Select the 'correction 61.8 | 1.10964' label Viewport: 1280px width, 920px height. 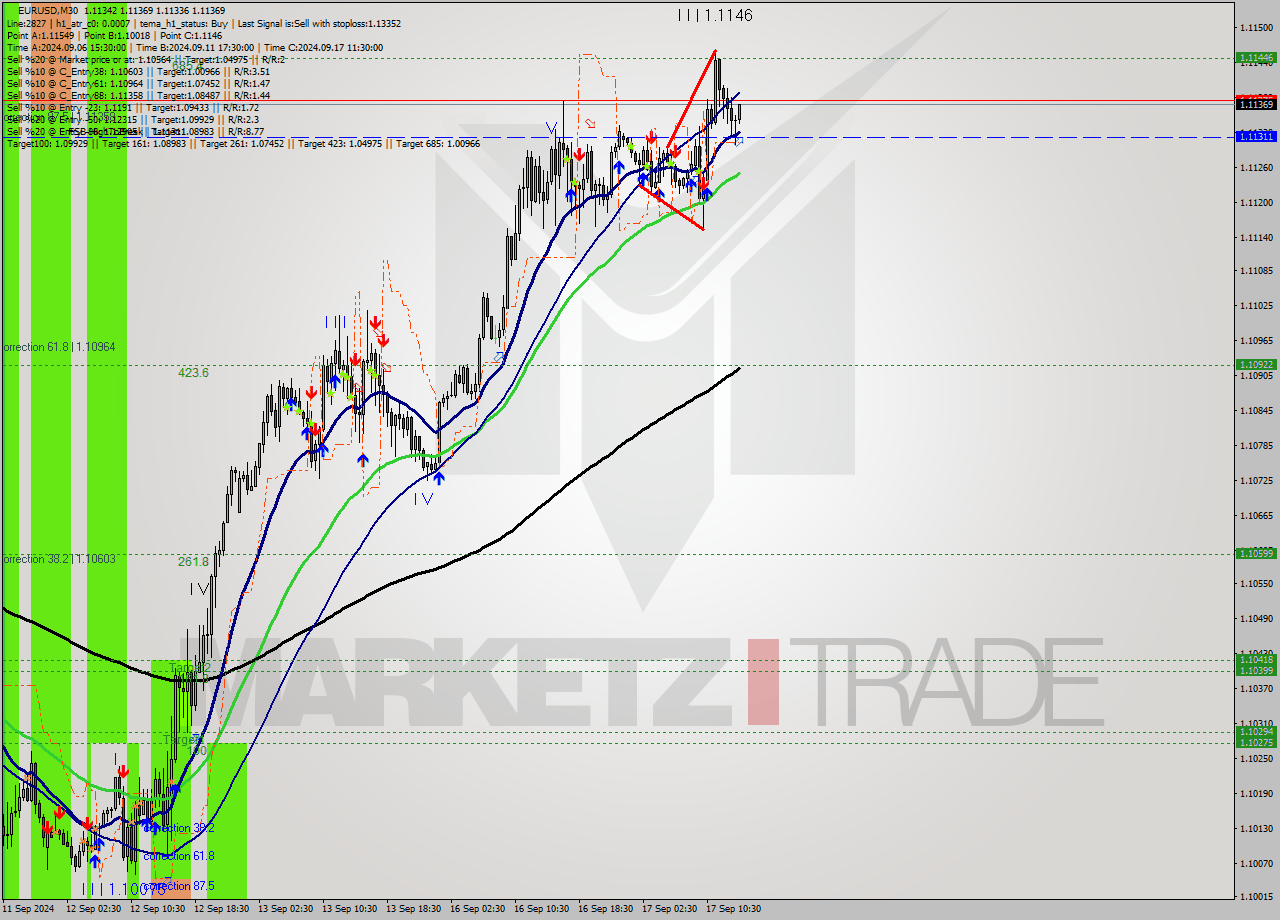(x=58, y=347)
